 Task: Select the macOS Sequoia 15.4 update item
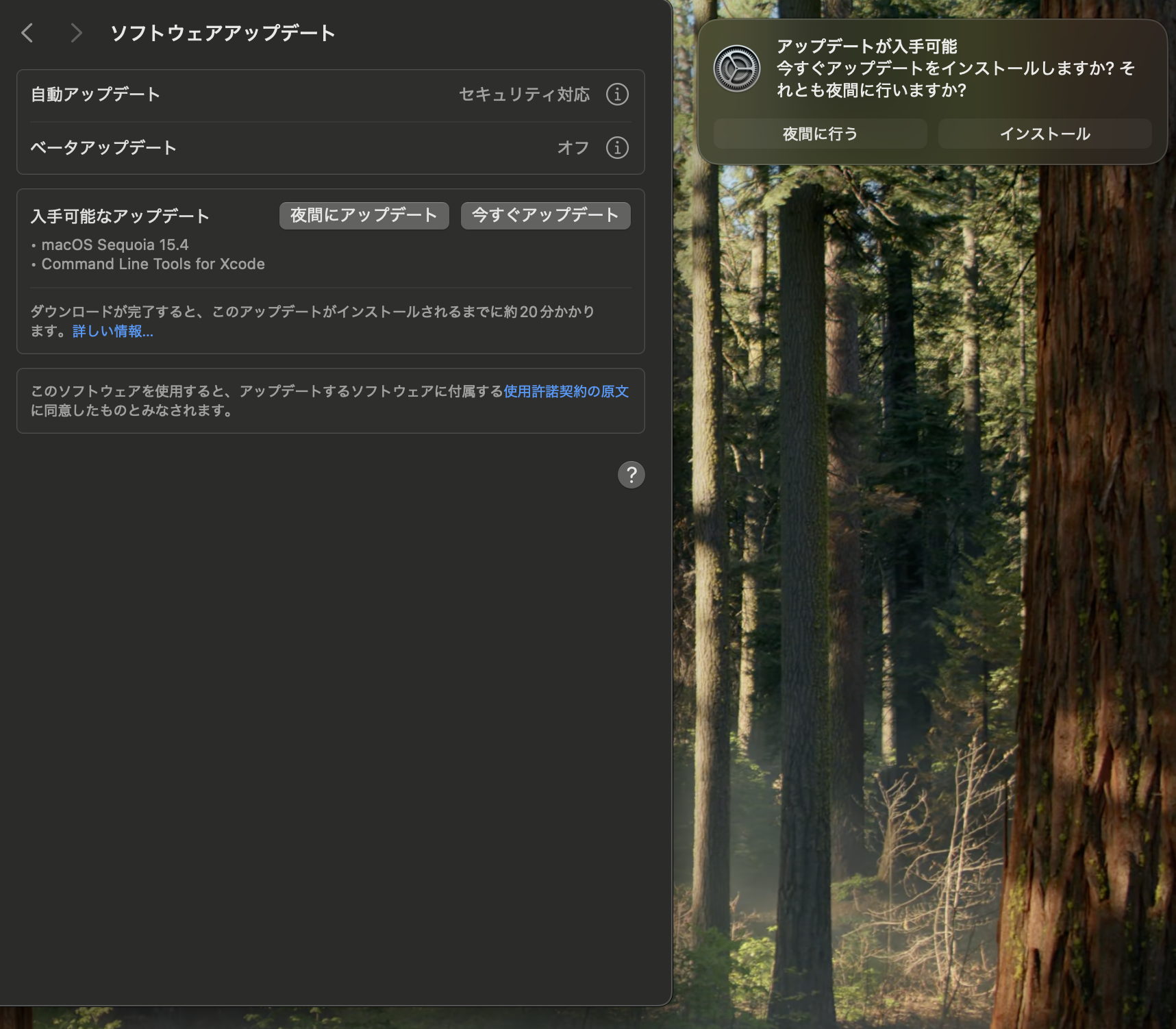[x=114, y=245]
